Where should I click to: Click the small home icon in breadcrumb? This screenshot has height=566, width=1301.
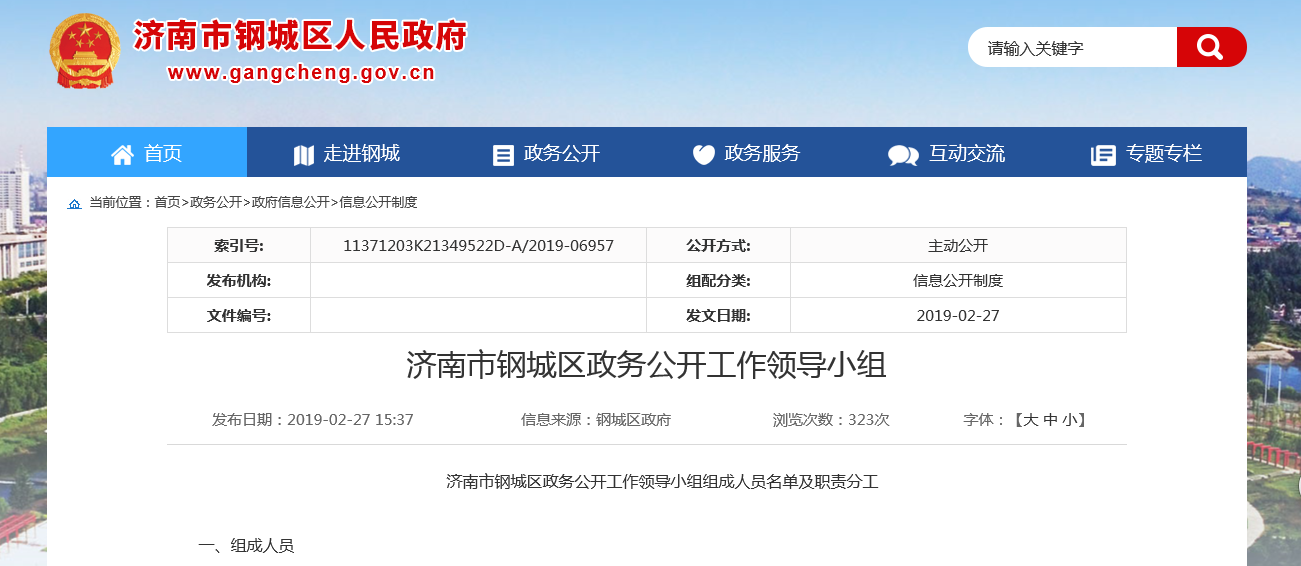coord(74,203)
